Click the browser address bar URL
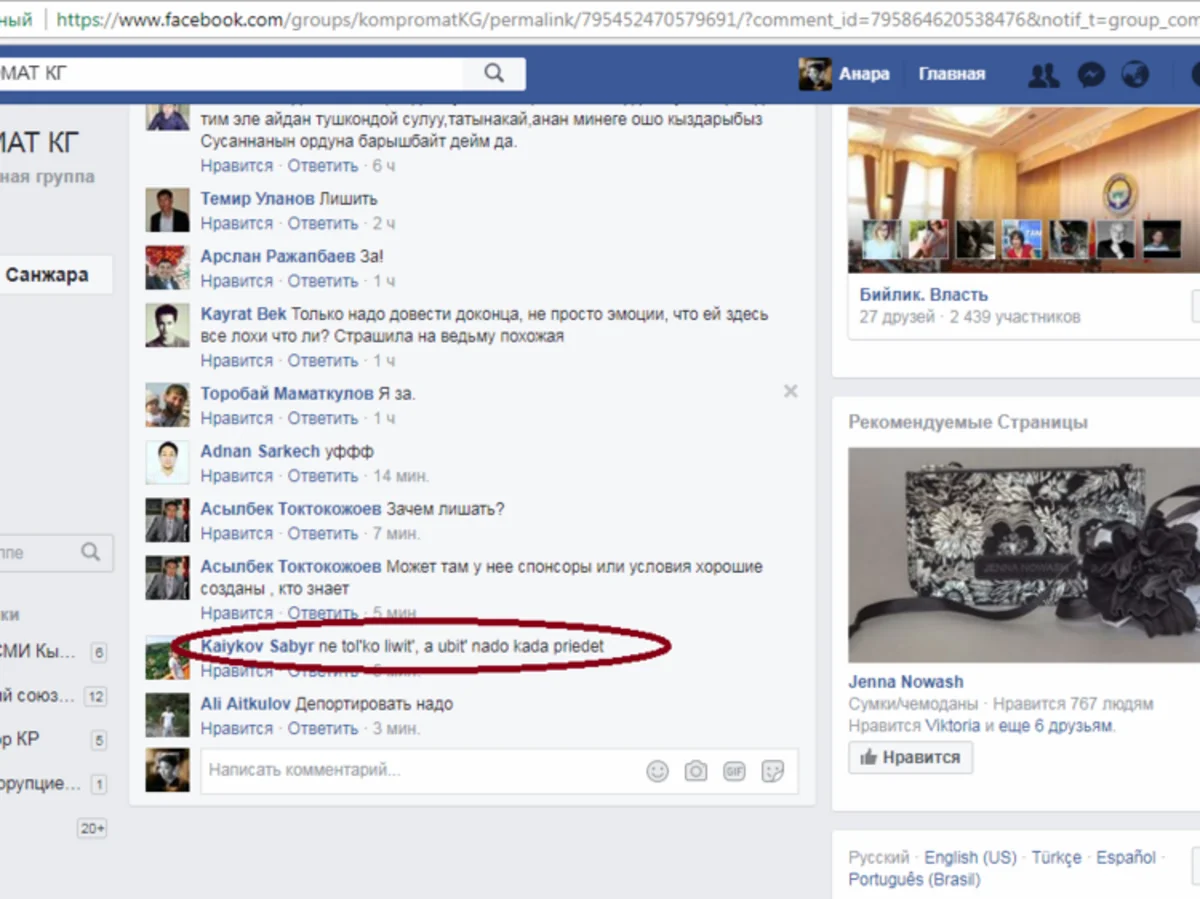Image resolution: width=1200 pixels, height=899 pixels. [628, 19]
